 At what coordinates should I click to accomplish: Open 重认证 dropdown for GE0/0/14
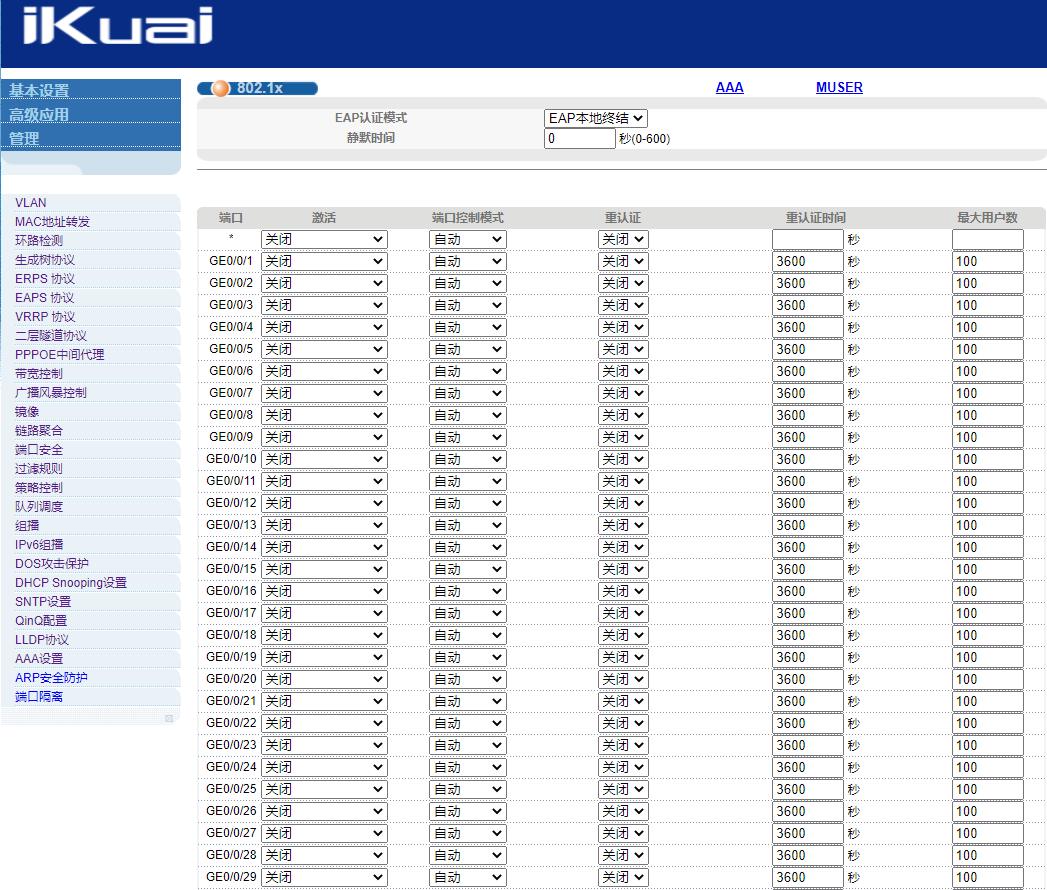click(x=623, y=547)
